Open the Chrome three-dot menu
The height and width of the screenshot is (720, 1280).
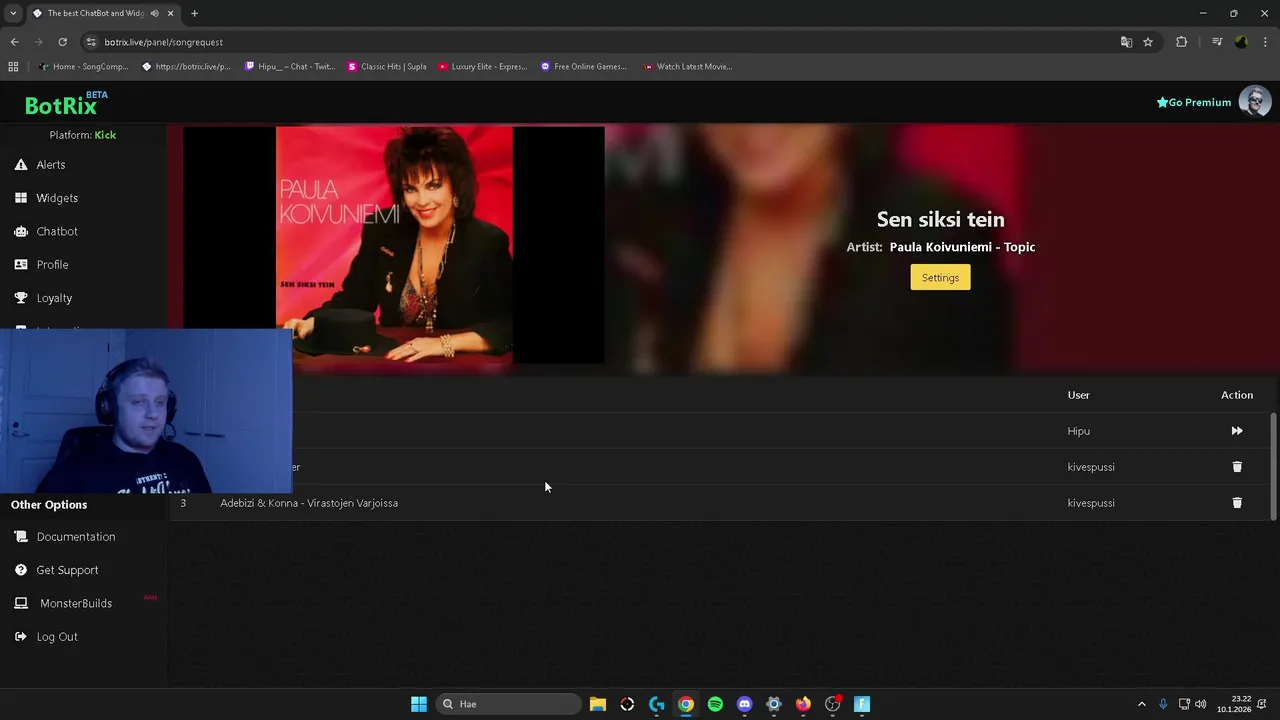[x=1266, y=42]
